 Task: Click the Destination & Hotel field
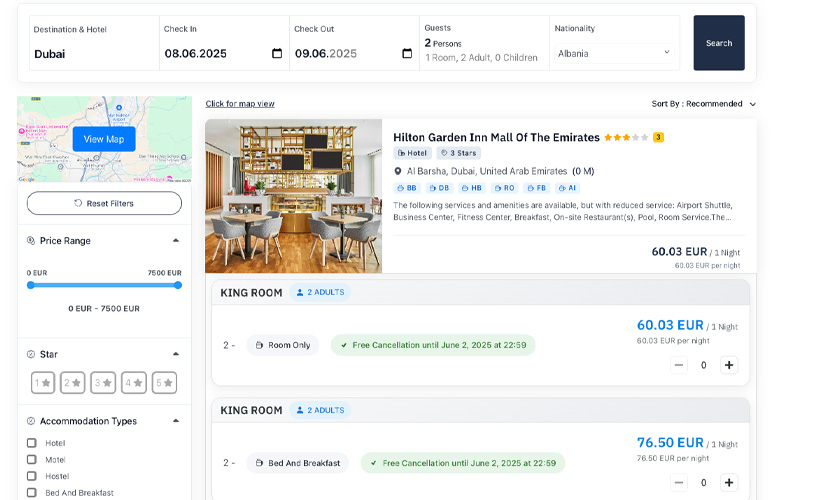point(93,54)
